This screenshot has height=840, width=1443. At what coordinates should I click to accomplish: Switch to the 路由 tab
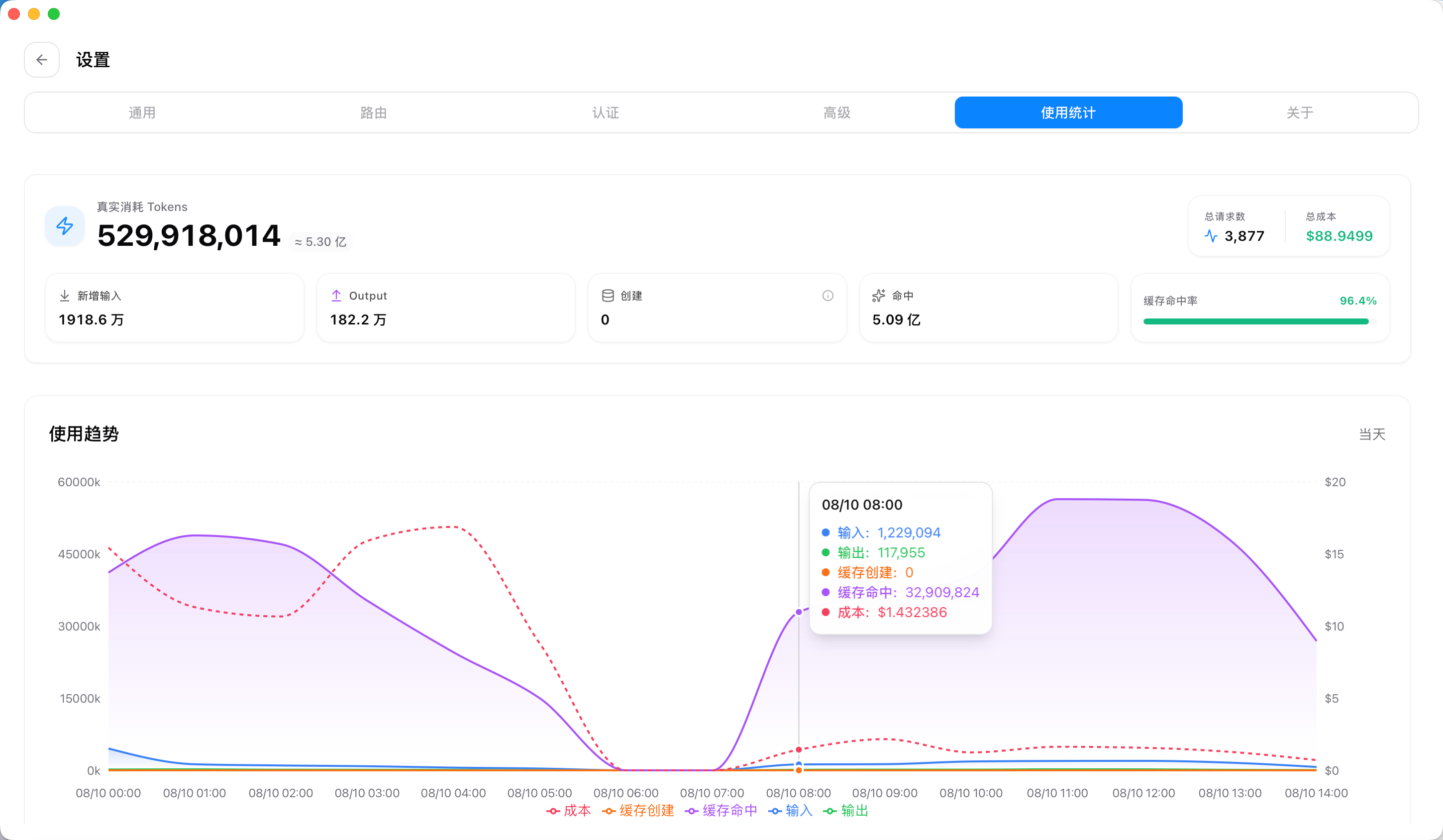(x=373, y=113)
